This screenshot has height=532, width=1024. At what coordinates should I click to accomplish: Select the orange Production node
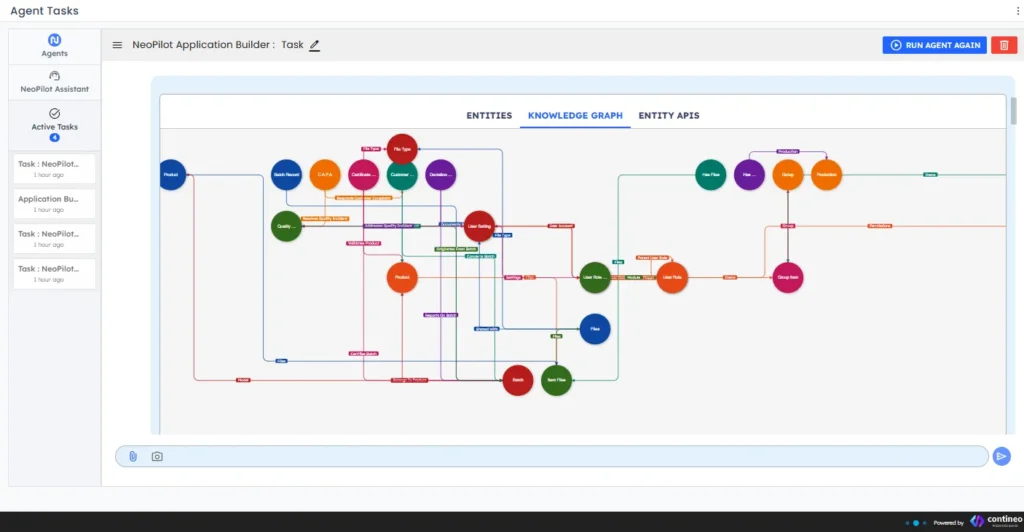(x=826, y=174)
